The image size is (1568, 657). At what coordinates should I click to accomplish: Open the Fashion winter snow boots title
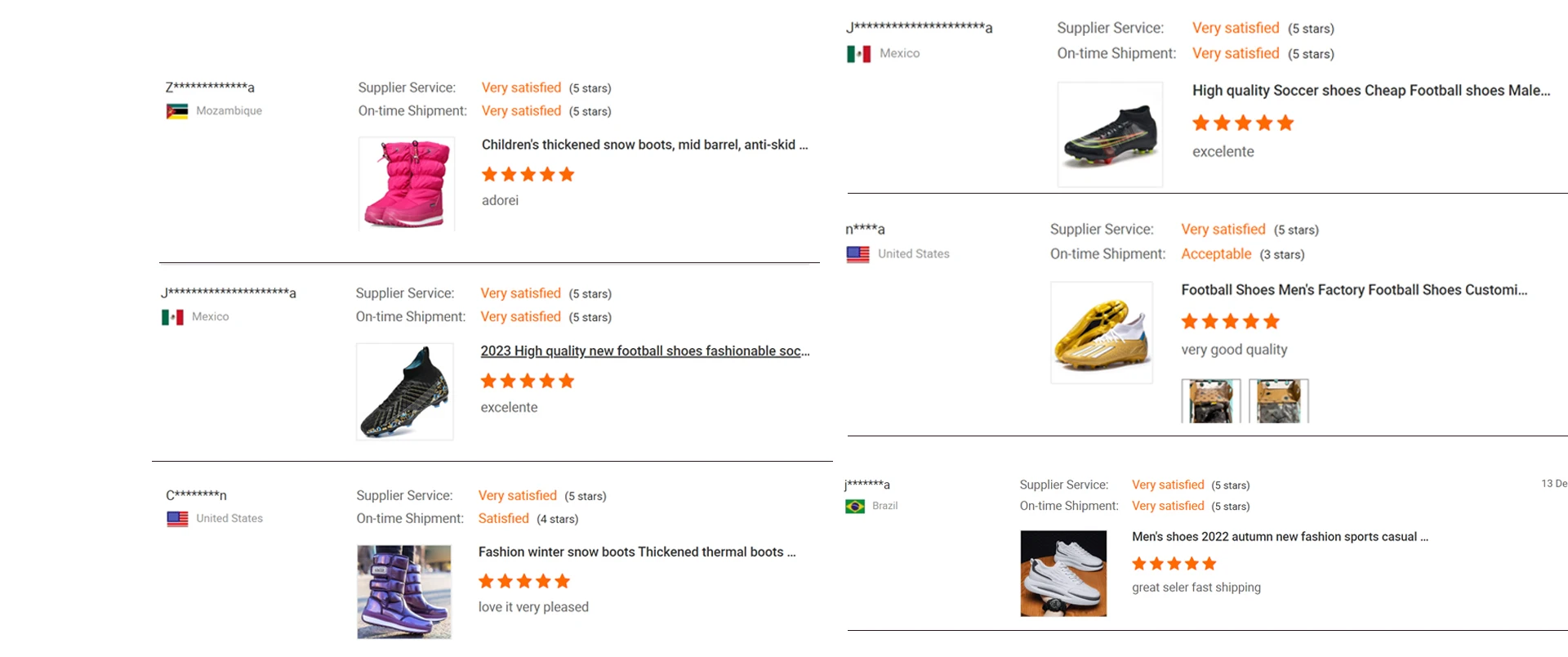point(636,552)
